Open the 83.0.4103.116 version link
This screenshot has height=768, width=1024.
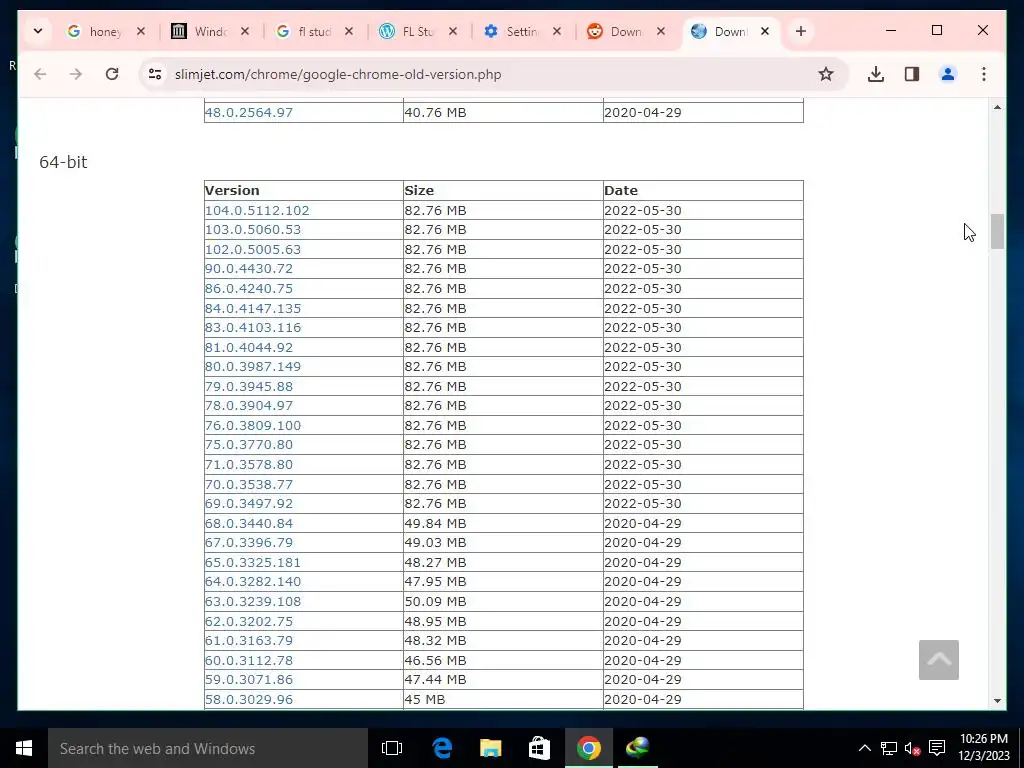(x=253, y=328)
